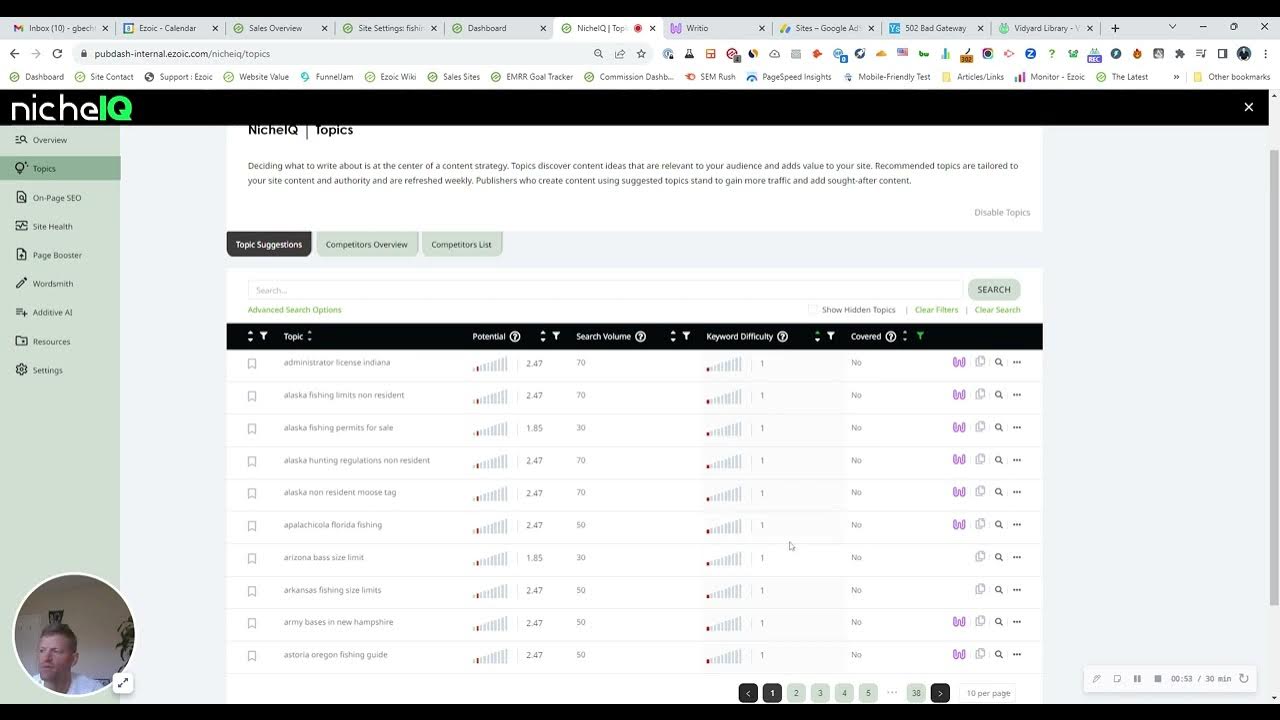Open Site Health in the sidebar
This screenshot has width=1280, height=720.
click(x=52, y=226)
